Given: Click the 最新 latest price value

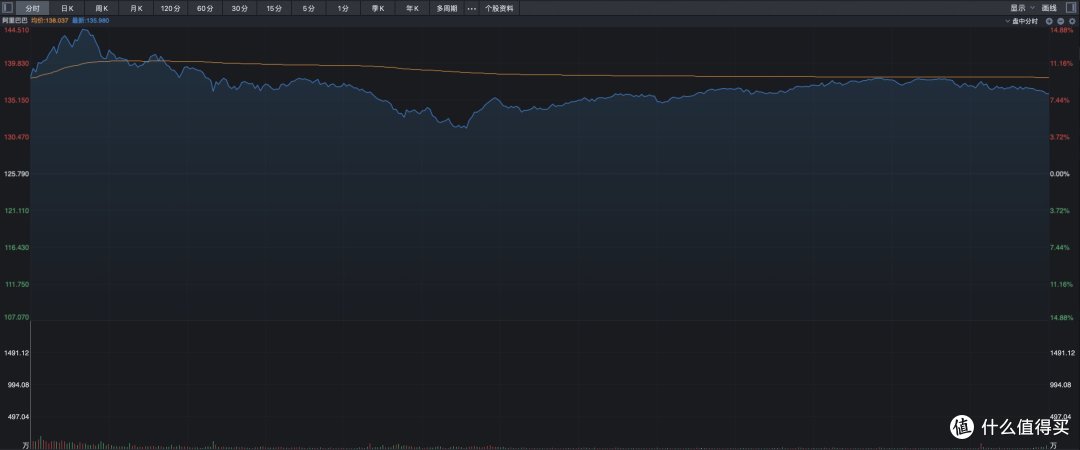Looking at the screenshot, I should (x=91, y=21).
